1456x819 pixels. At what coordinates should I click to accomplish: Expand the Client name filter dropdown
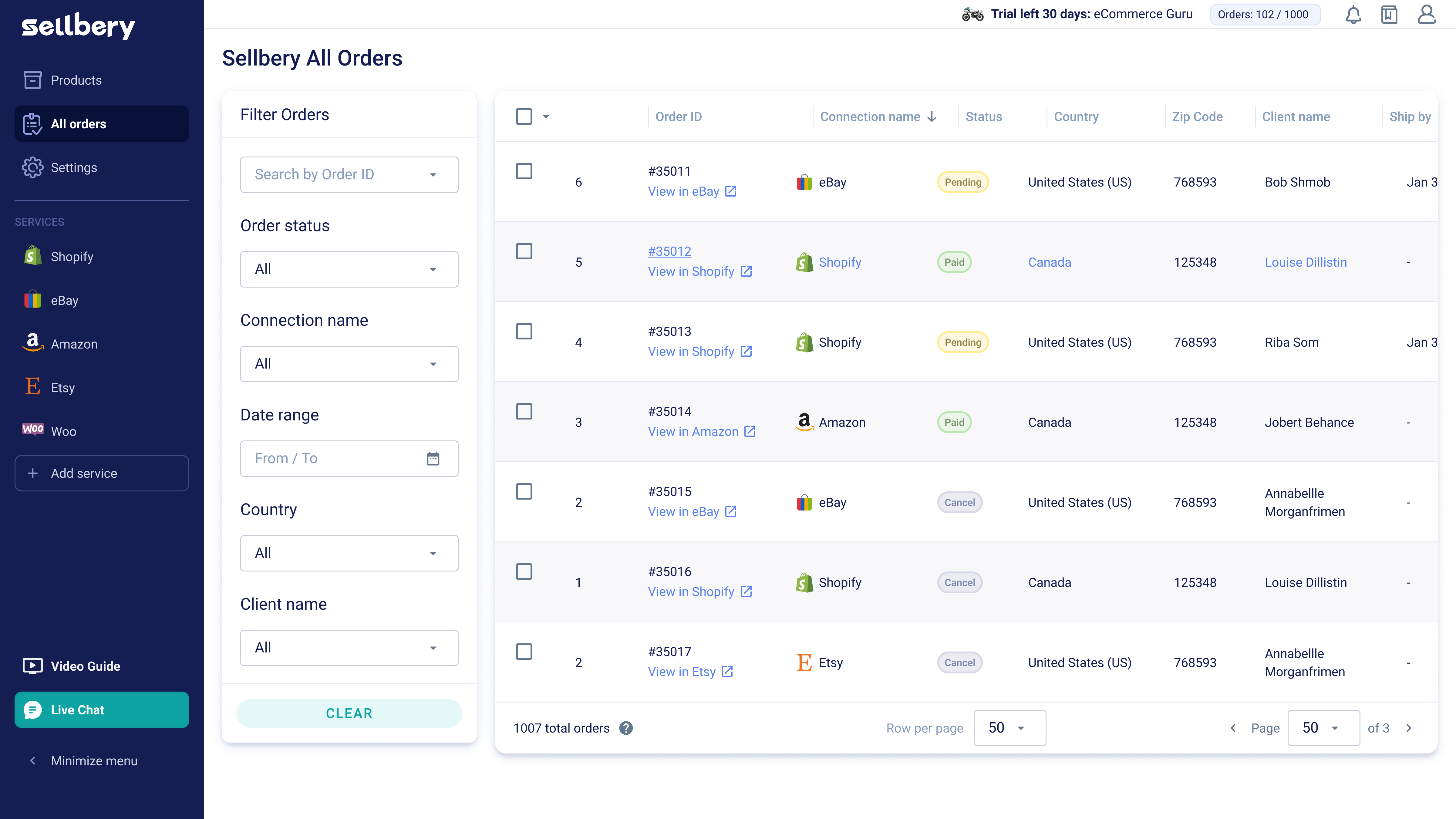[349, 648]
